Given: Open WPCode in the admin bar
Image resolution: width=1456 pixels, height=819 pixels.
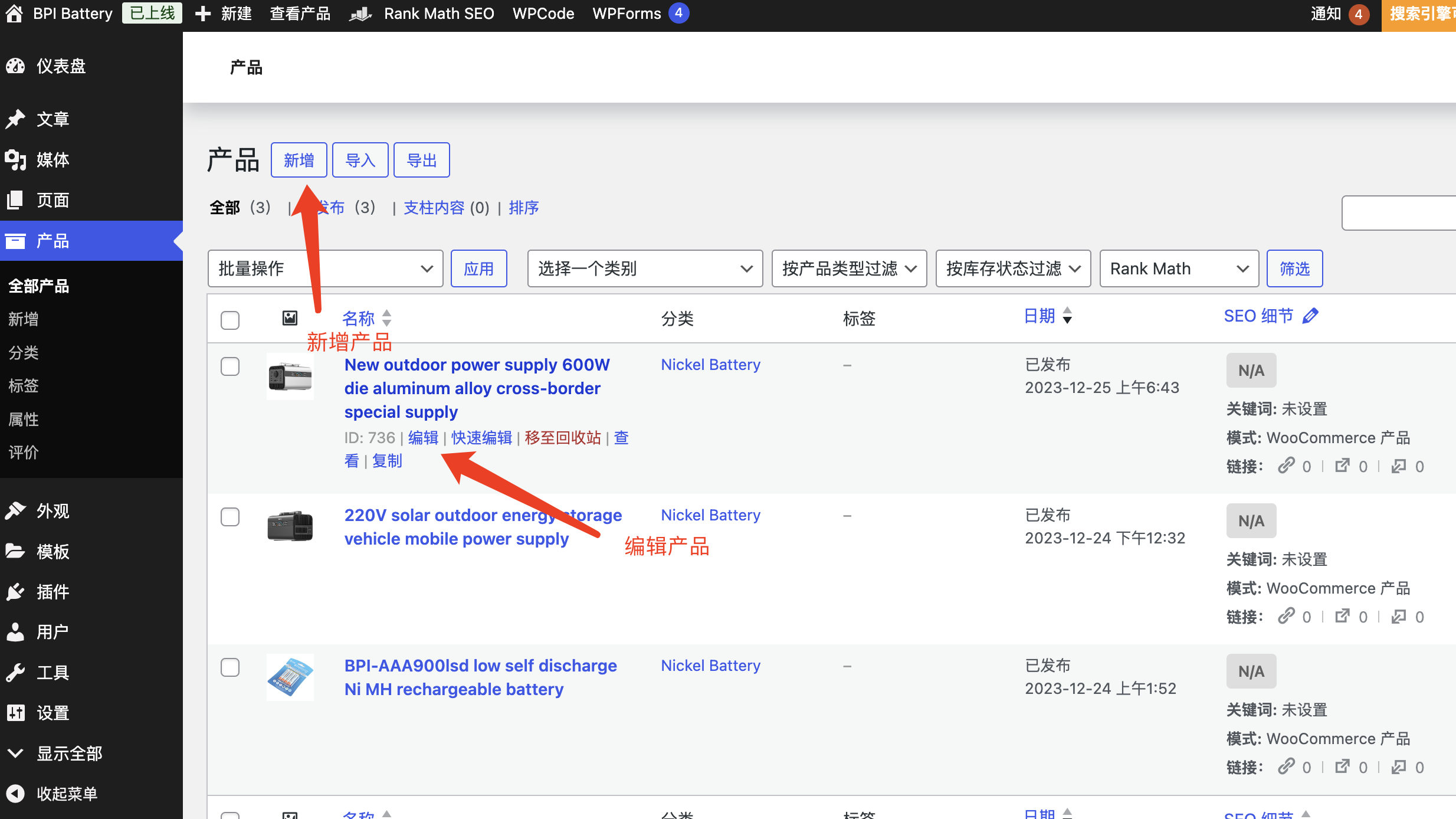Looking at the screenshot, I should point(543,14).
